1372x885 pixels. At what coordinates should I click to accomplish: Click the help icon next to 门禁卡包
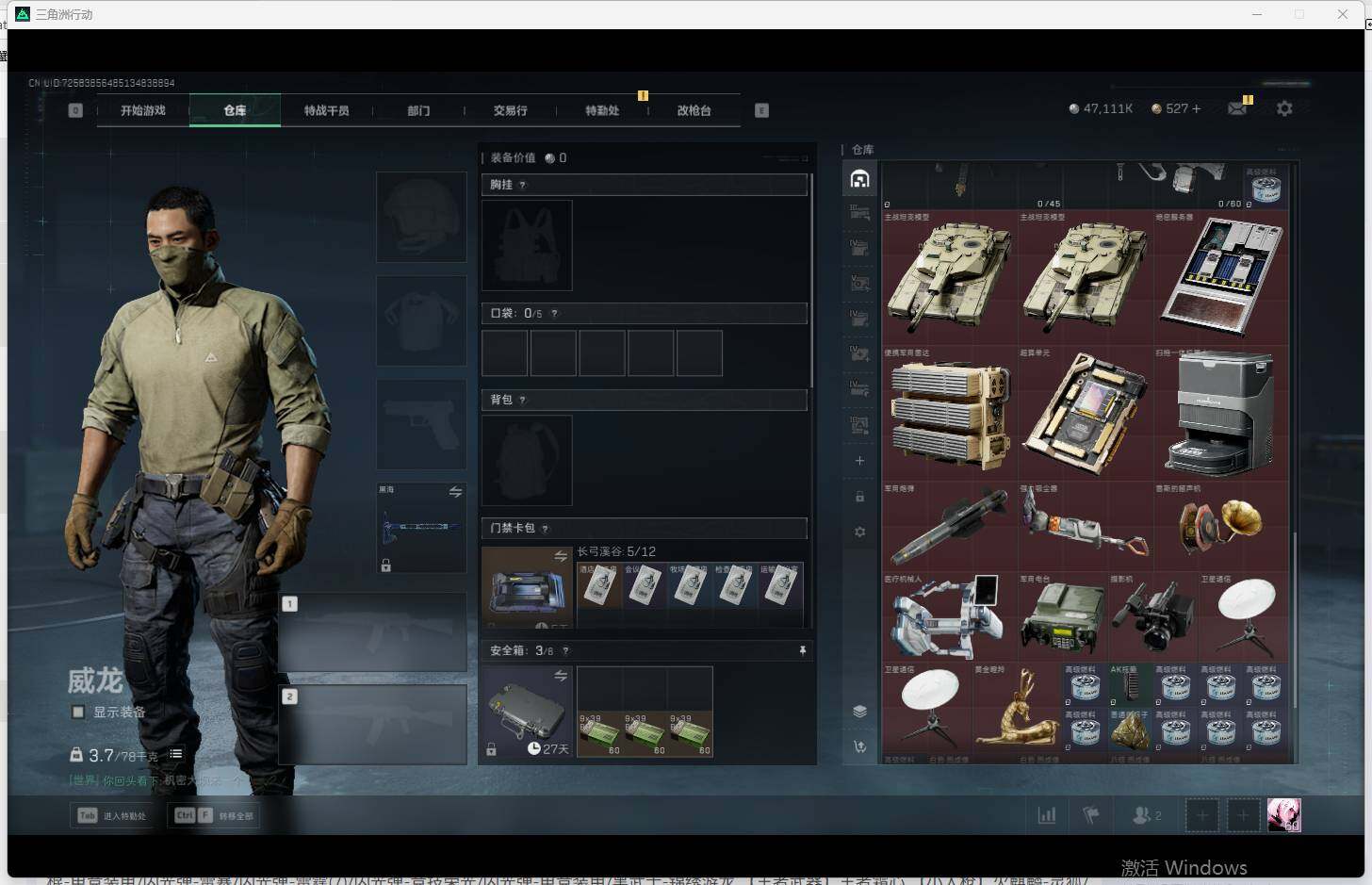(545, 529)
